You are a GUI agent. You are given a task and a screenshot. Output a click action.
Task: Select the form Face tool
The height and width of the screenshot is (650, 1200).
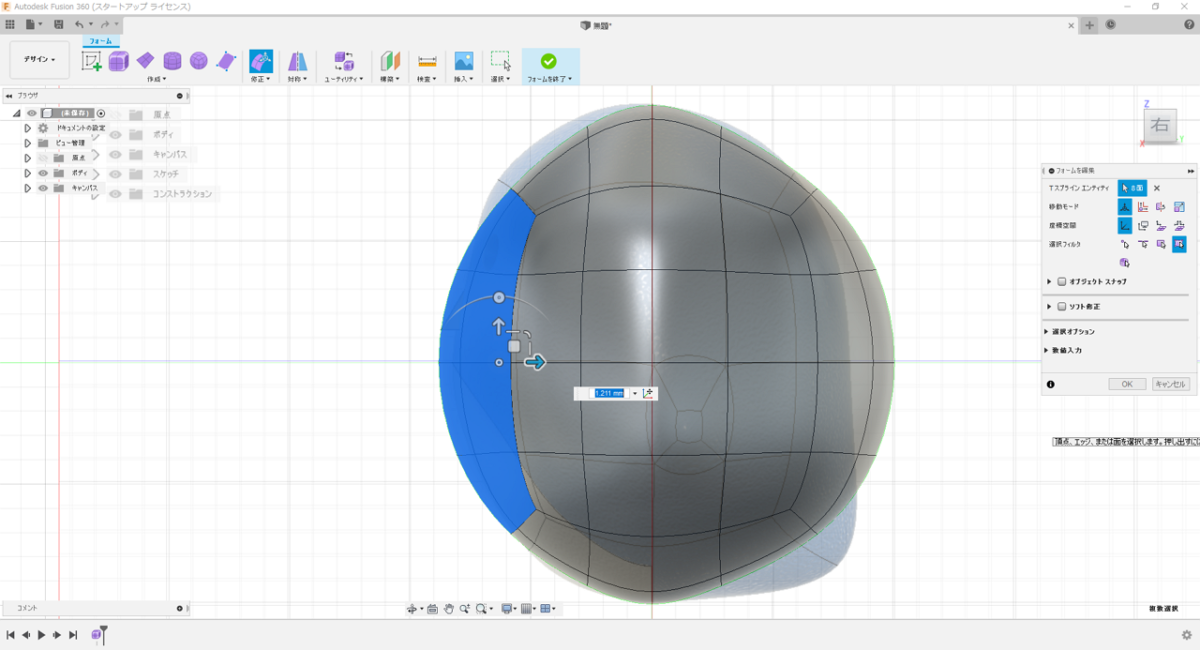pyautogui.click(x=226, y=61)
